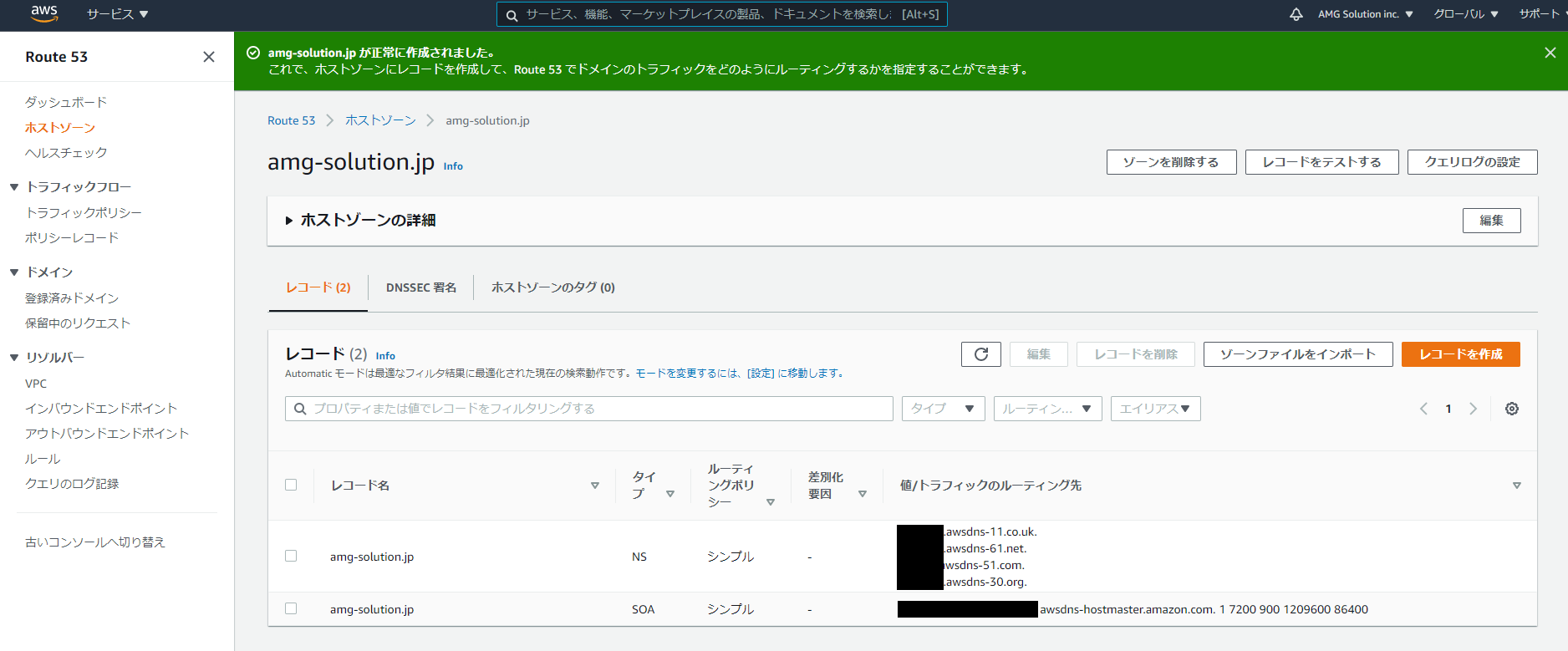Image resolution: width=1568 pixels, height=651 pixels.
Task: Check the NS record row checkbox
Action: [x=291, y=556]
